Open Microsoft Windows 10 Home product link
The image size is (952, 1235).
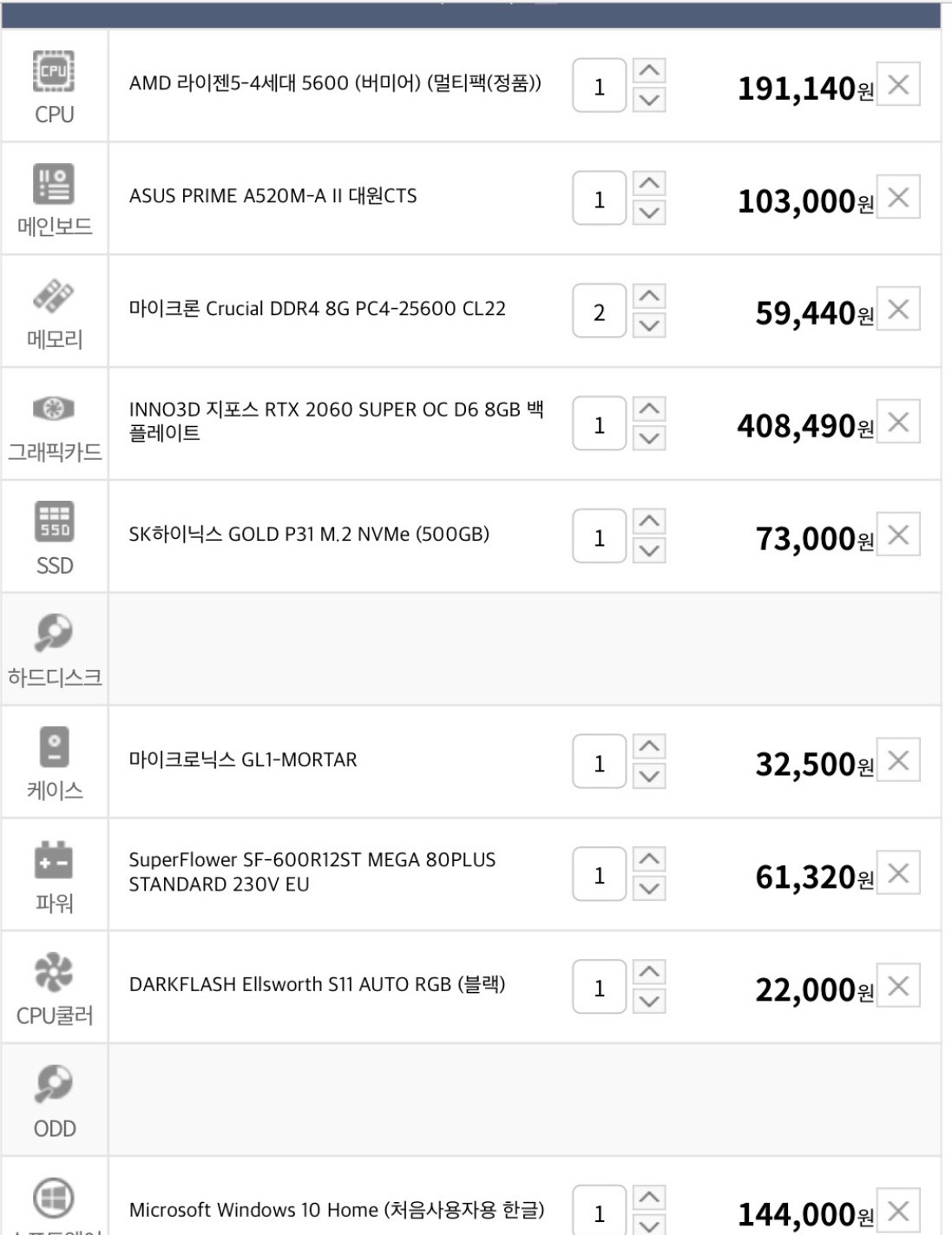coord(337,1209)
